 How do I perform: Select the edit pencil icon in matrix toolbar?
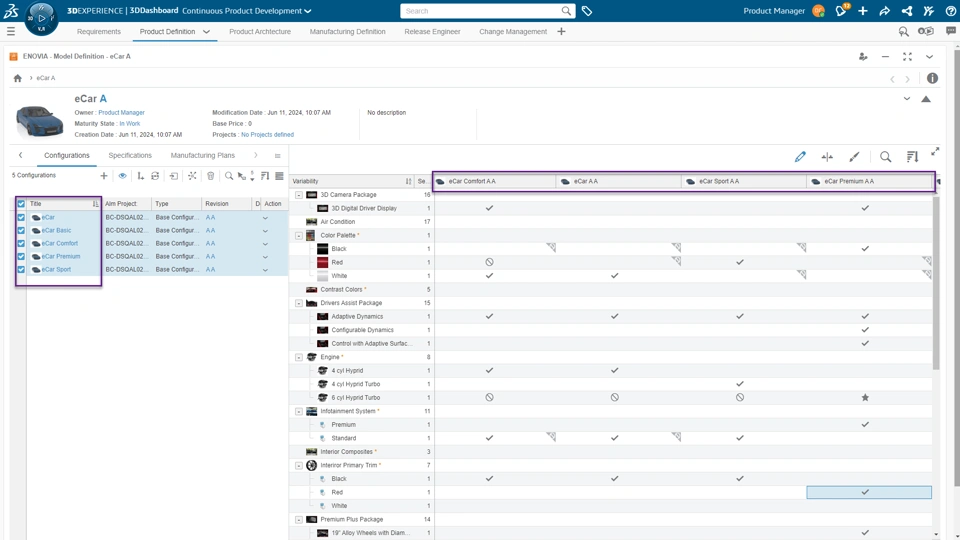click(x=800, y=157)
